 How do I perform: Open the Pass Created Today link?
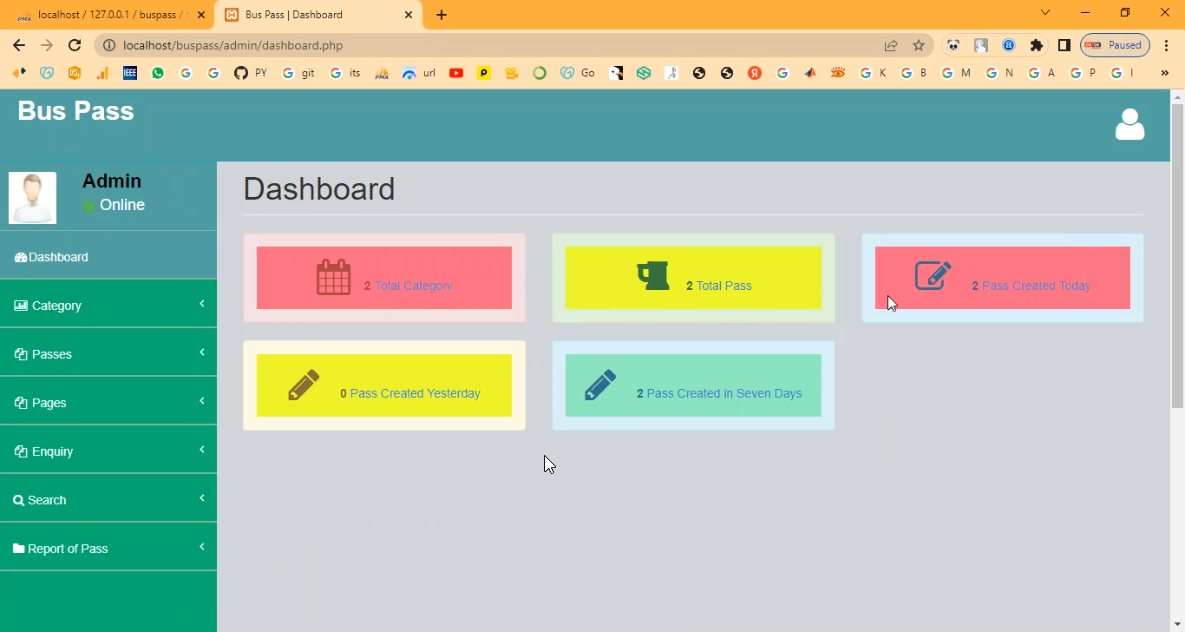coord(1036,286)
